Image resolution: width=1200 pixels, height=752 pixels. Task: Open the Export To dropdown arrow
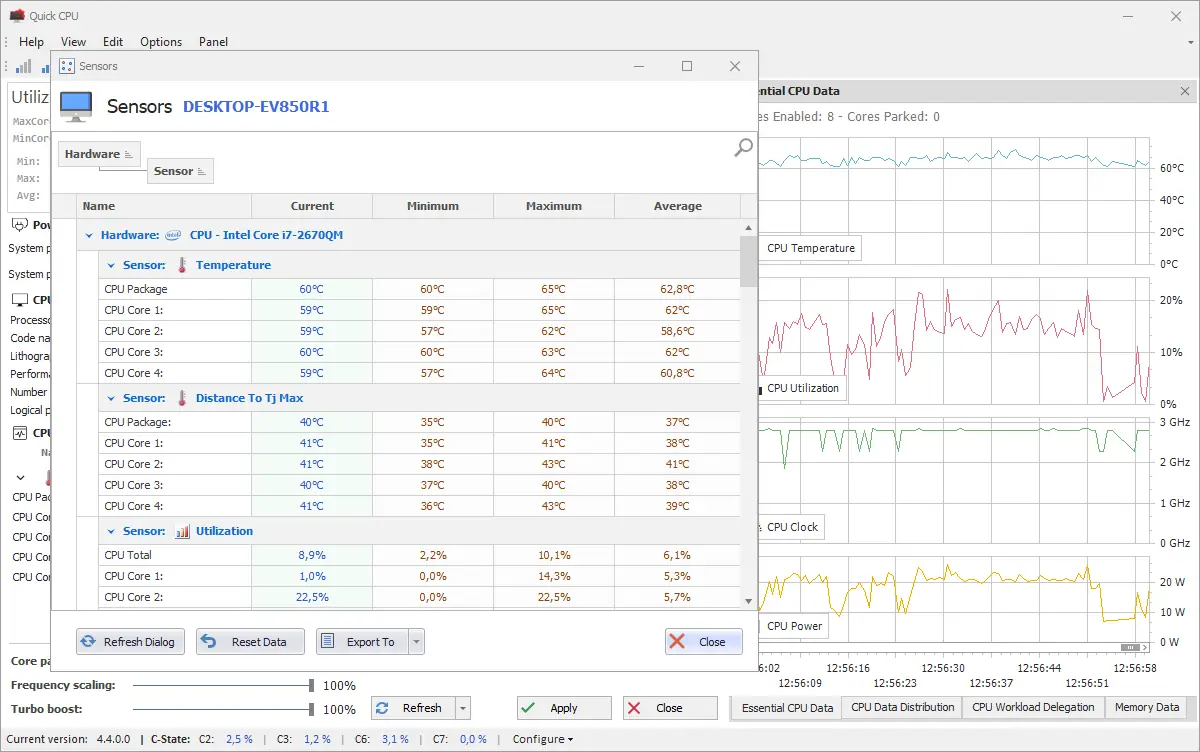tap(417, 642)
